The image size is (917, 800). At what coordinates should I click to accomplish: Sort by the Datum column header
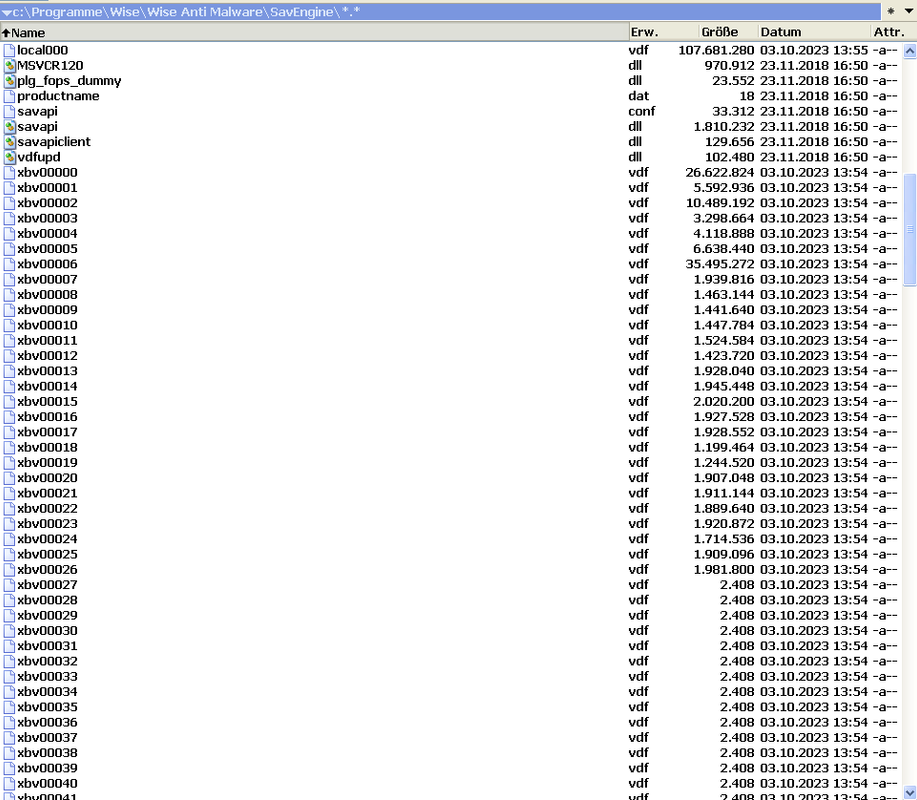(815, 32)
